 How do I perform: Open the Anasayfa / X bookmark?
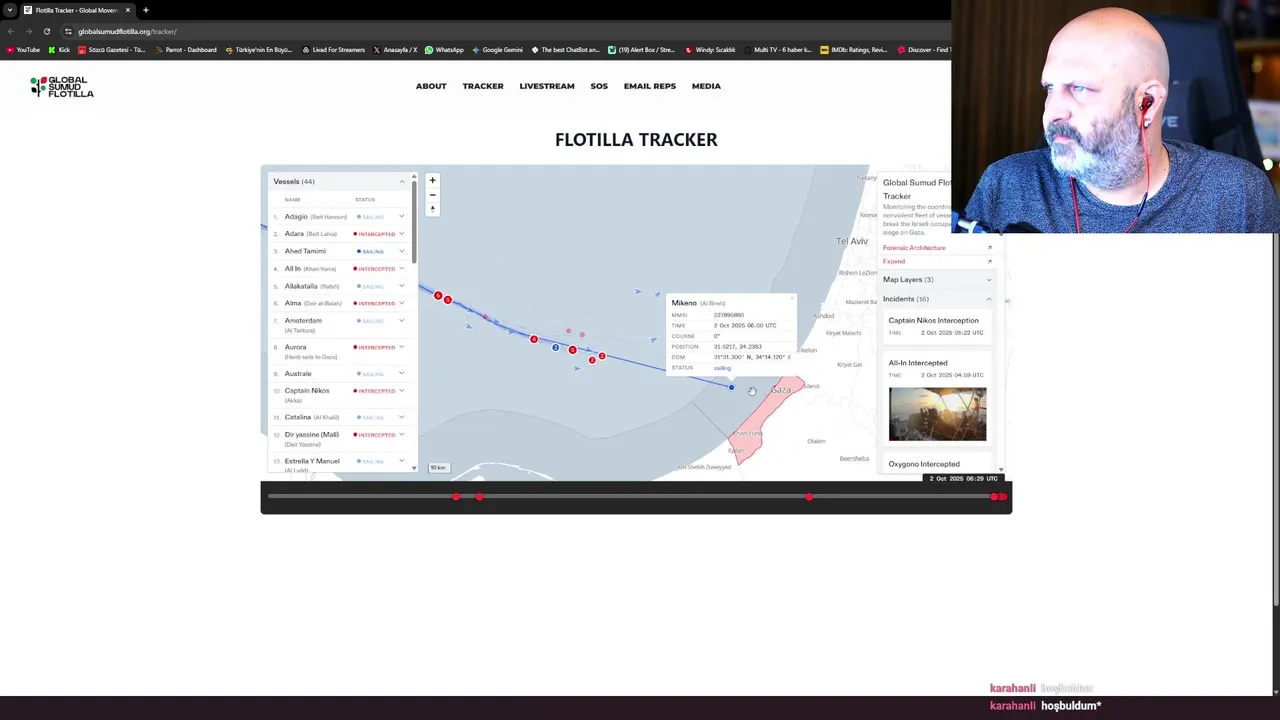tap(395, 50)
